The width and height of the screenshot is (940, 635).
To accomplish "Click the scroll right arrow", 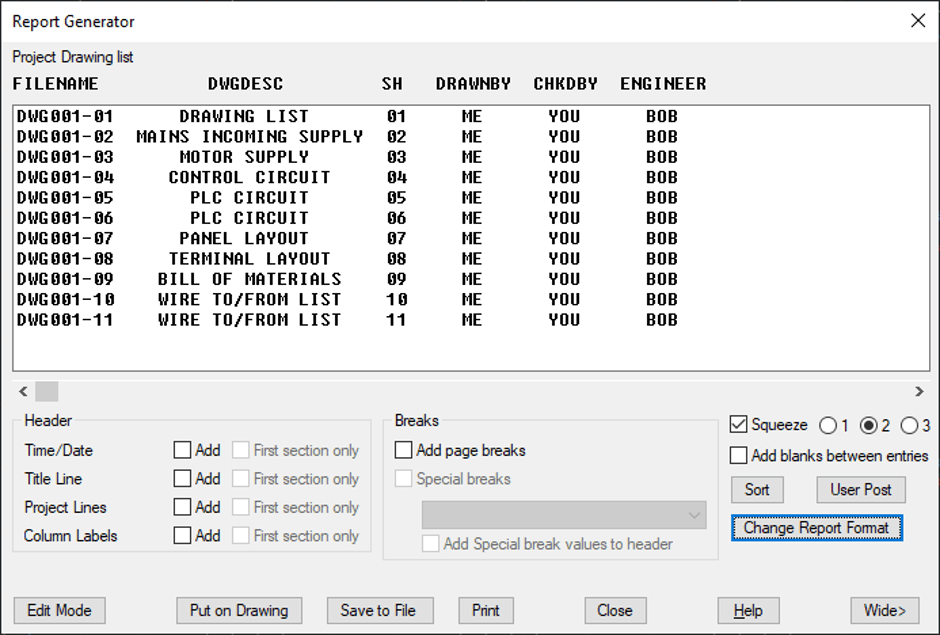I will [919, 392].
